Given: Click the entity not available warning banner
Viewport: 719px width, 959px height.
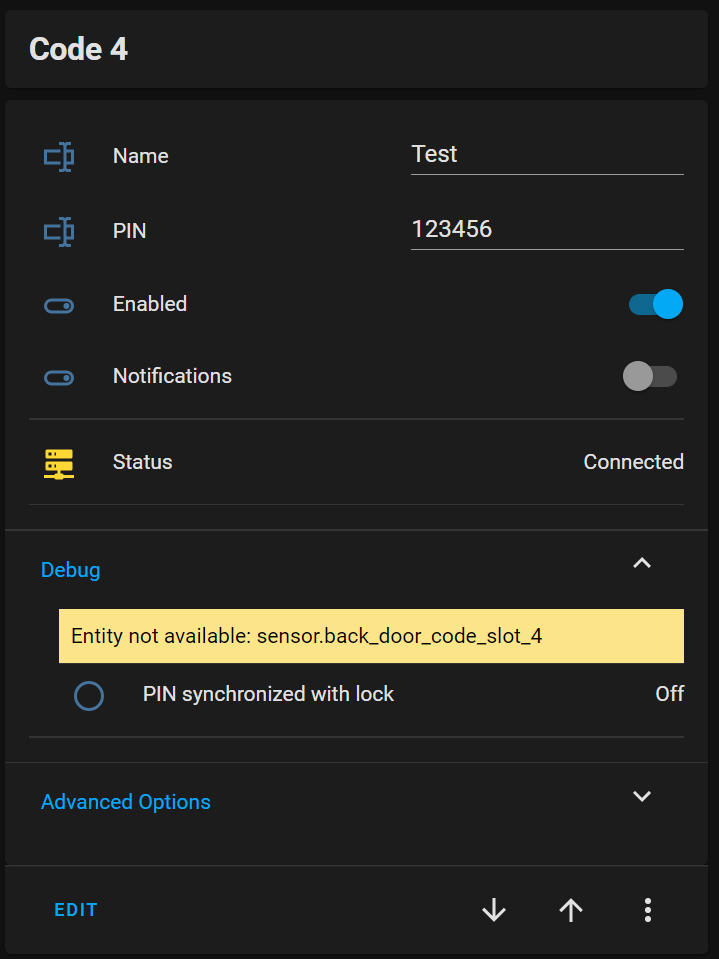Looking at the screenshot, I should [371, 636].
